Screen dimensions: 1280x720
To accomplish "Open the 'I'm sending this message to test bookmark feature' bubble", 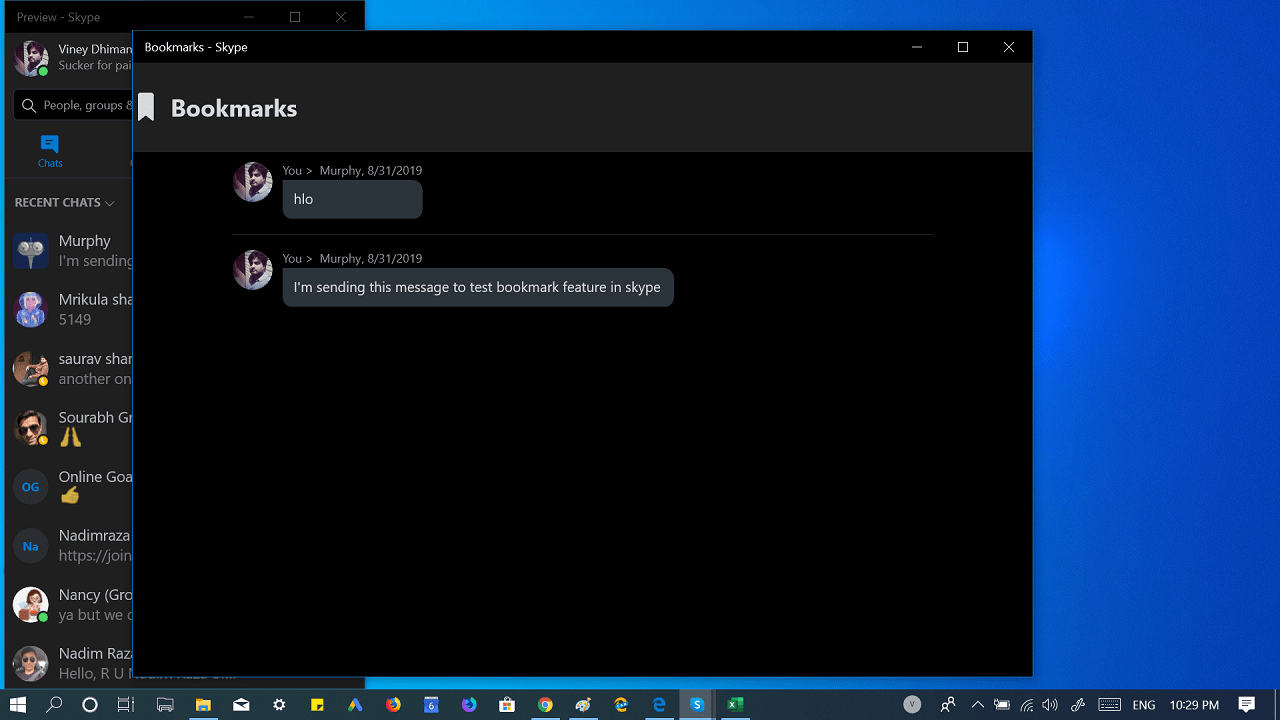I will tap(478, 287).
